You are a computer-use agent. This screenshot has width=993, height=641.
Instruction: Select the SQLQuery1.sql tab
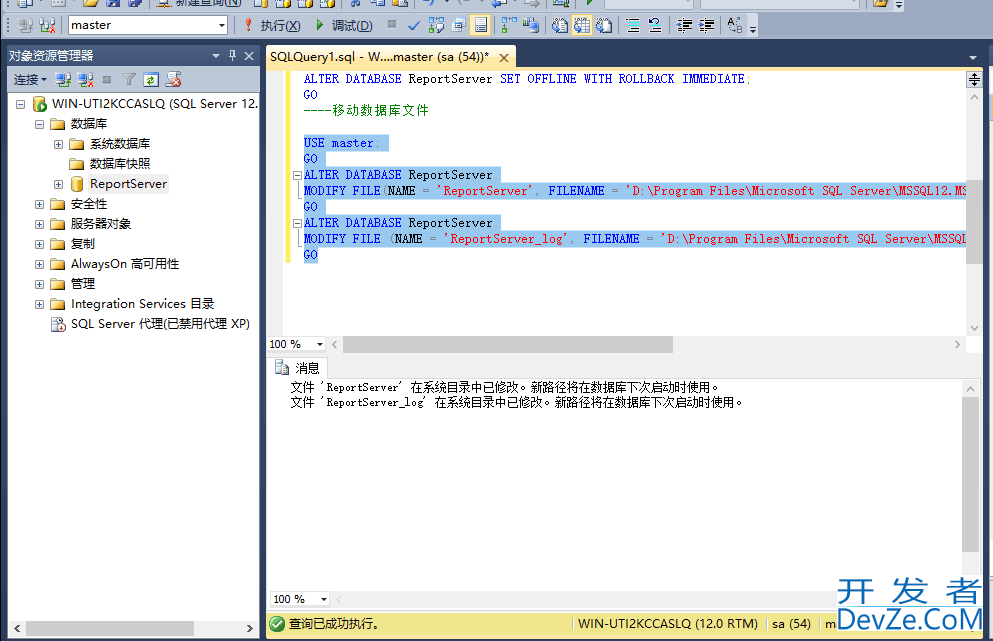click(379, 57)
